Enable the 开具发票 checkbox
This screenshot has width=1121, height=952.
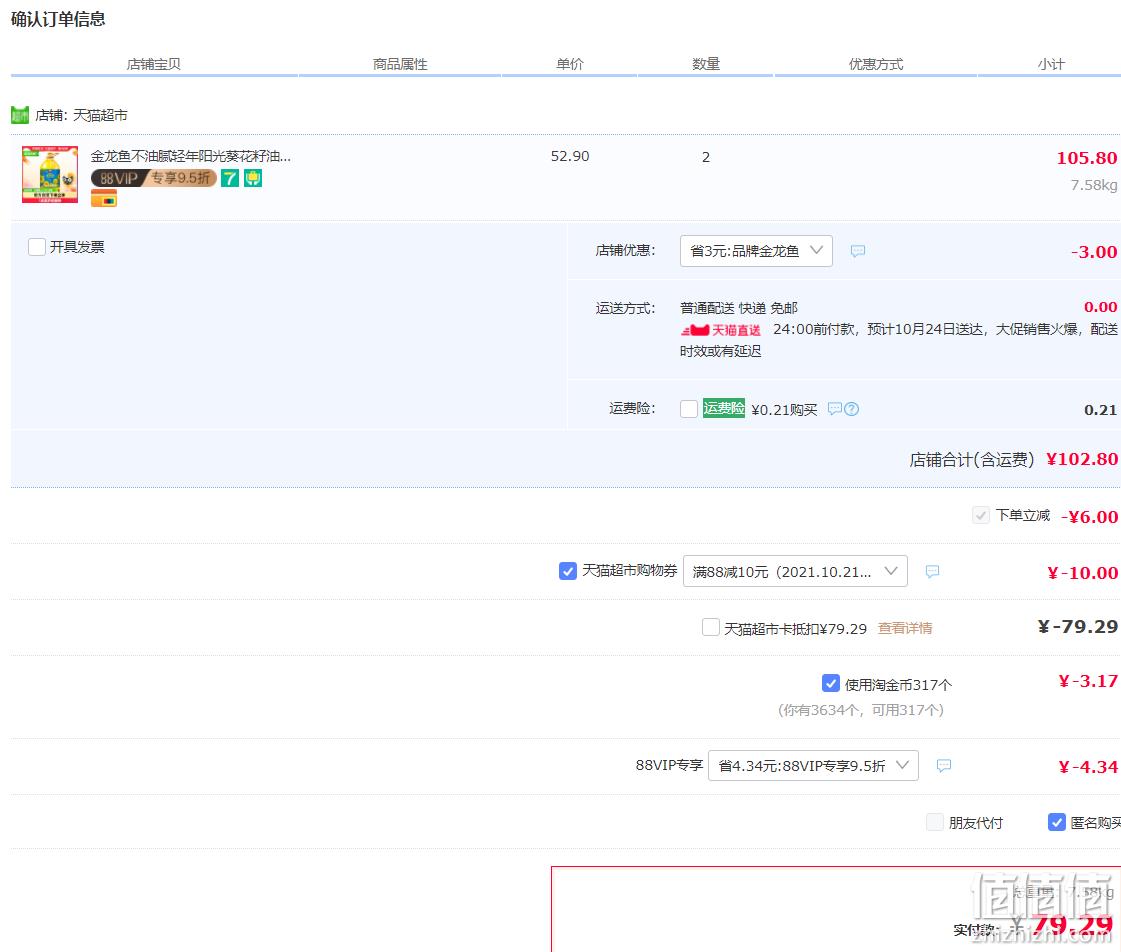point(36,247)
